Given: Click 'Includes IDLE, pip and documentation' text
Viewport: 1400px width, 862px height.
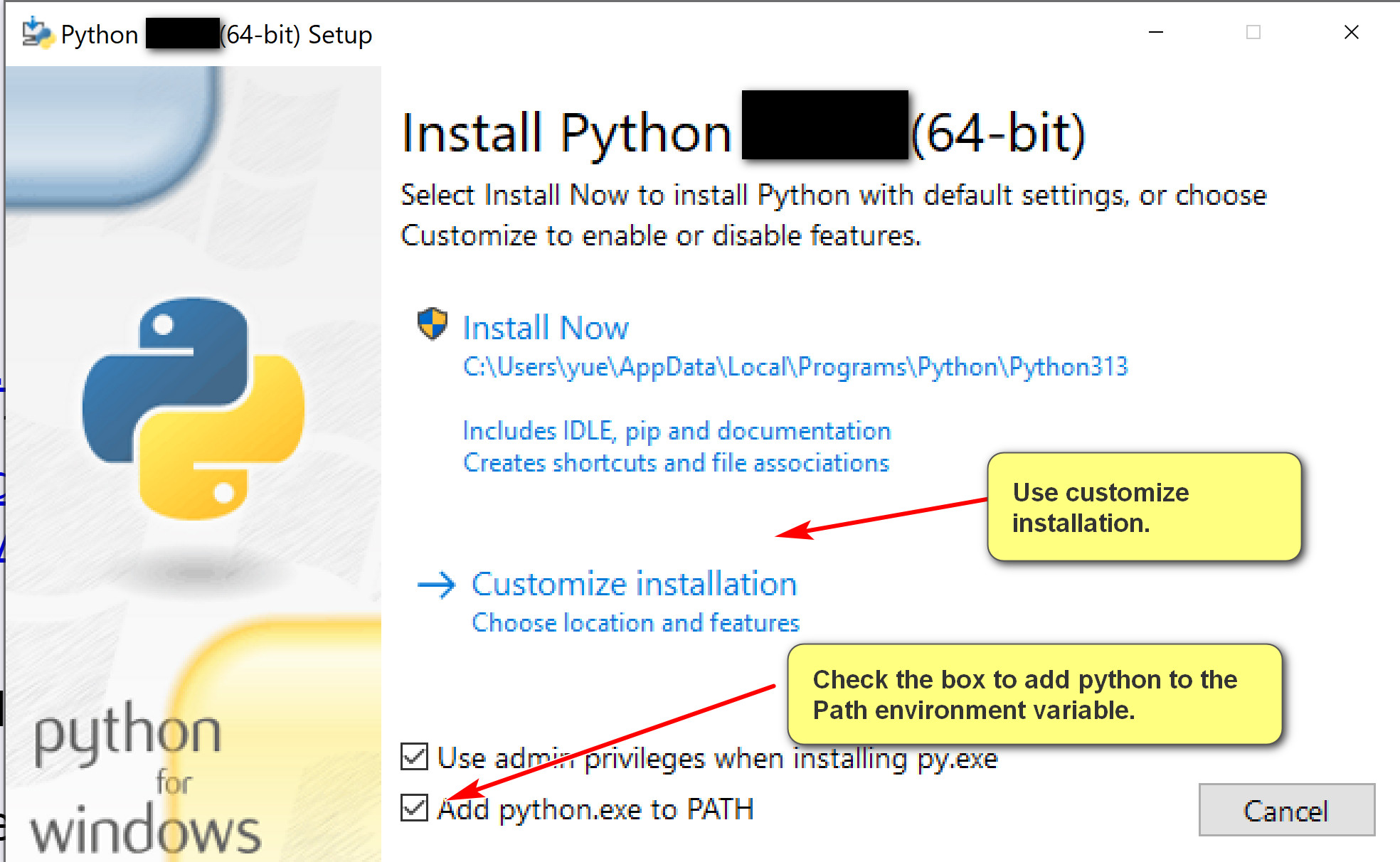Looking at the screenshot, I should tap(676, 431).
